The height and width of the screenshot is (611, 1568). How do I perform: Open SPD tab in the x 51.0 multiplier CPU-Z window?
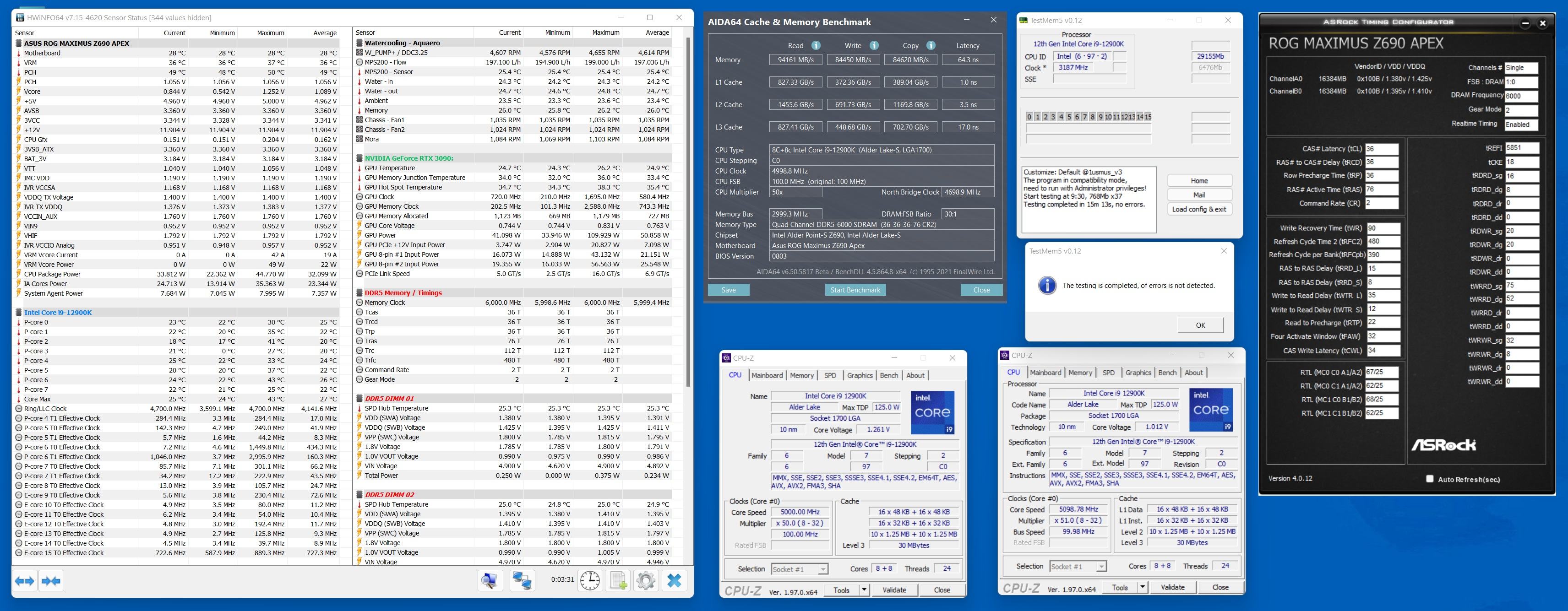point(1108,373)
